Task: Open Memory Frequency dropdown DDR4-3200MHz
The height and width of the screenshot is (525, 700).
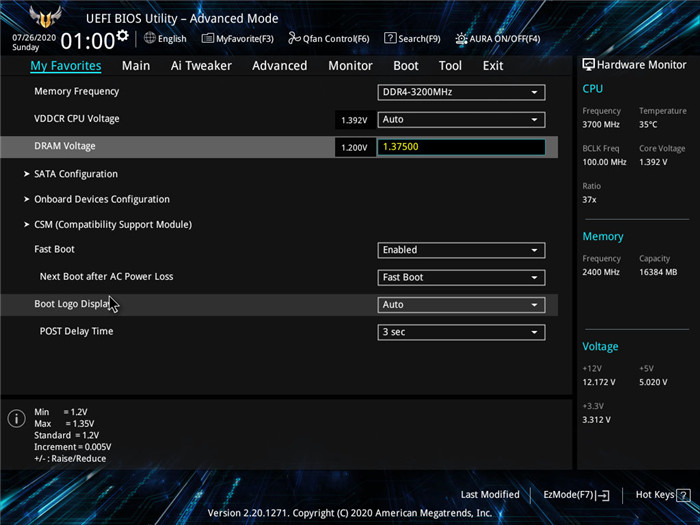Action: tap(461, 92)
